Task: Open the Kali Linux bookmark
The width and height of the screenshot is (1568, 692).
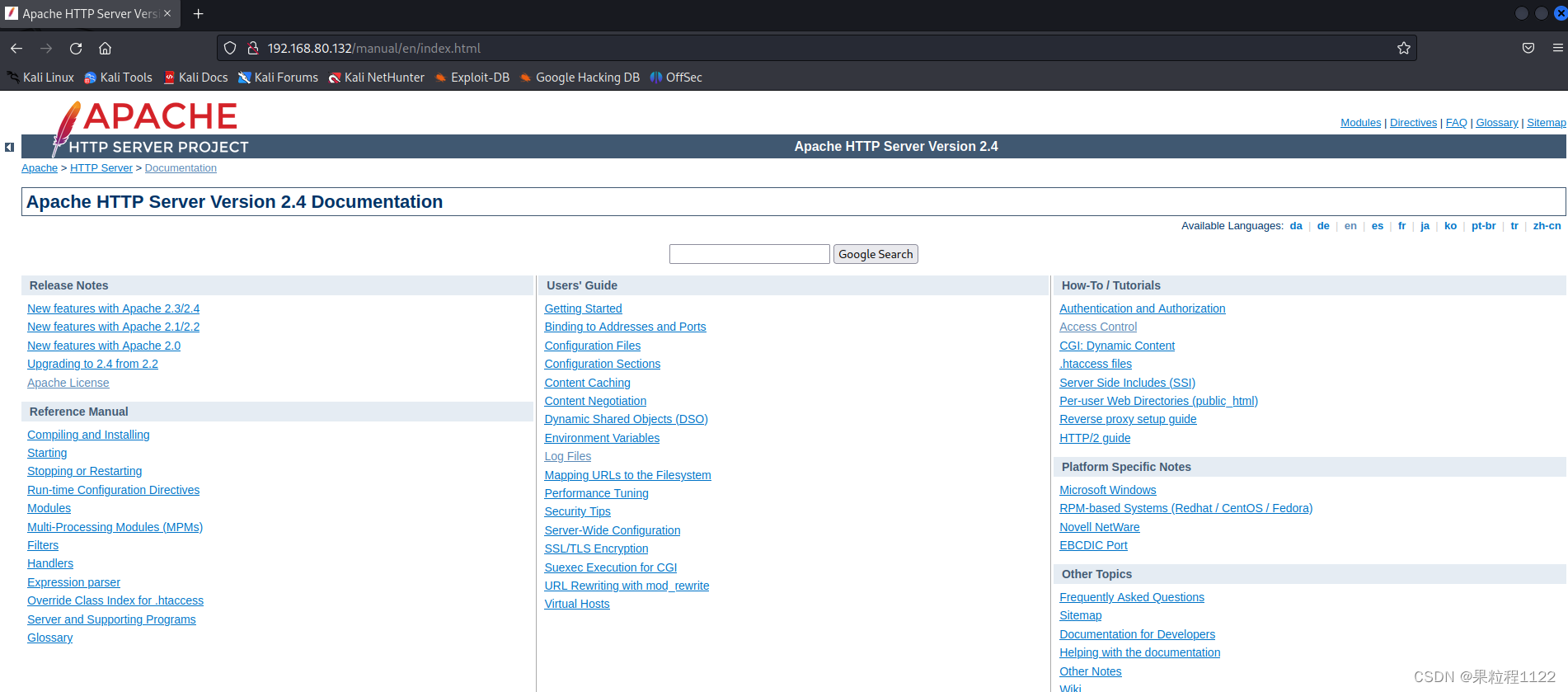Action: click(x=40, y=78)
